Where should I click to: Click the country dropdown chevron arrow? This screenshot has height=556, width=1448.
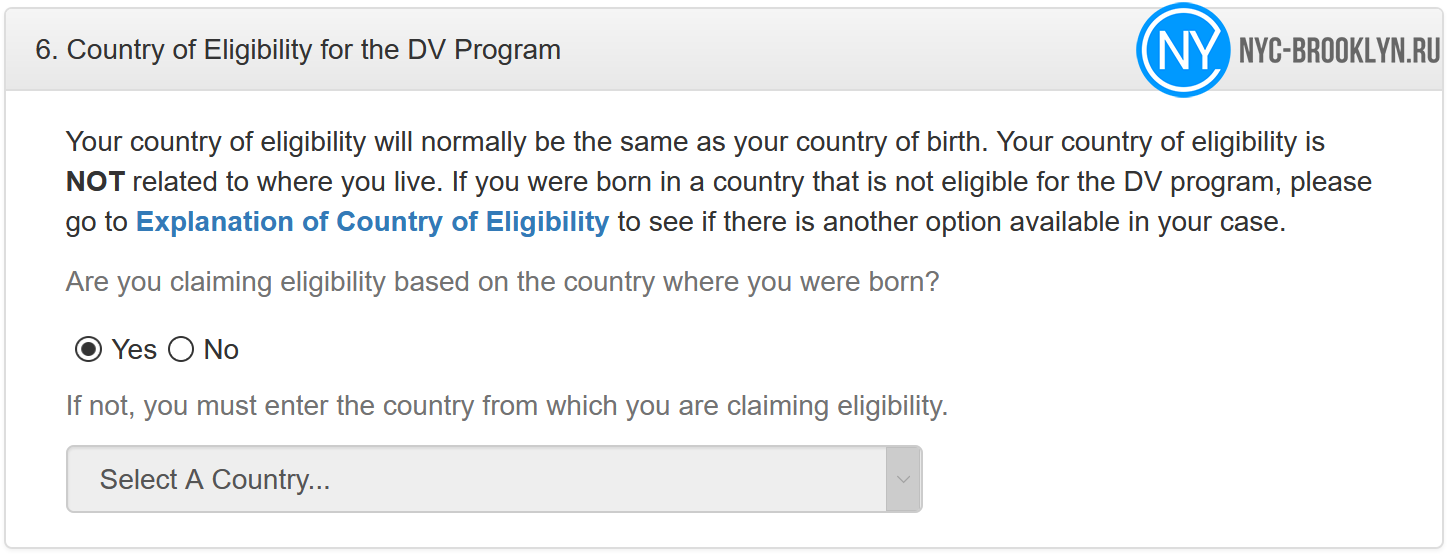(x=904, y=479)
